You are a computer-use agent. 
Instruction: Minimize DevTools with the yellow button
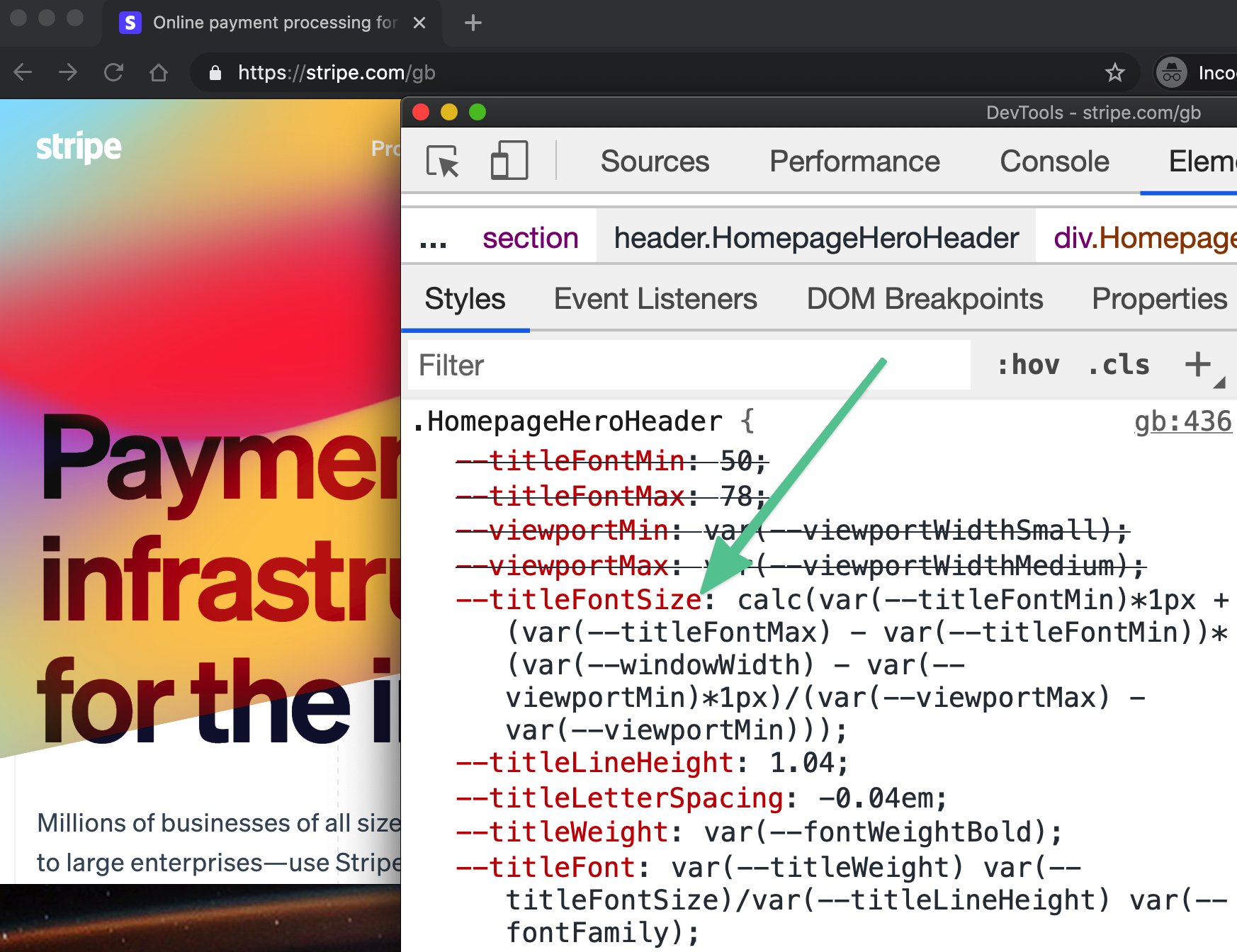click(x=449, y=112)
